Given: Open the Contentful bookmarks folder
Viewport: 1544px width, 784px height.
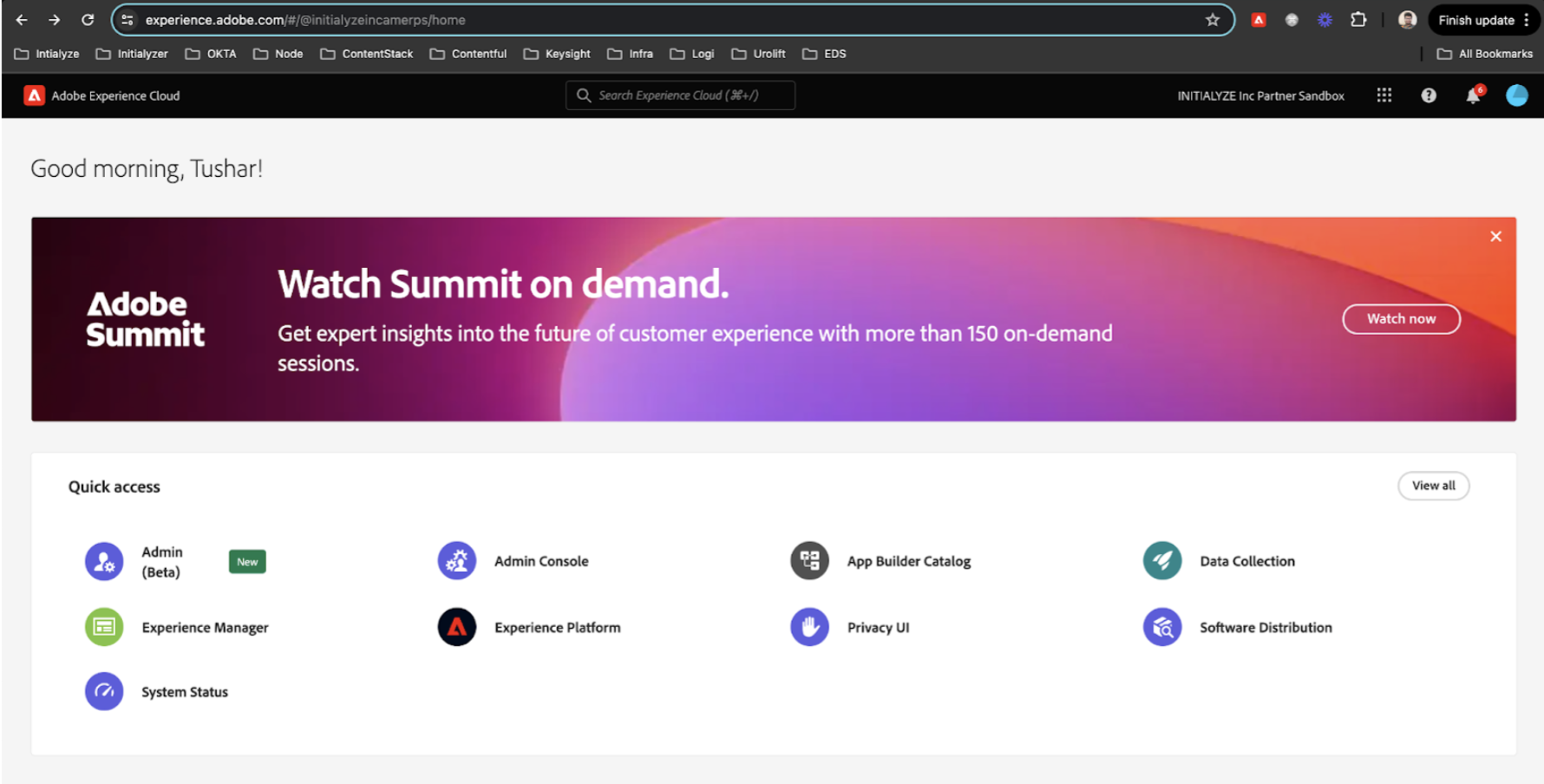Looking at the screenshot, I should pos(468,54).
